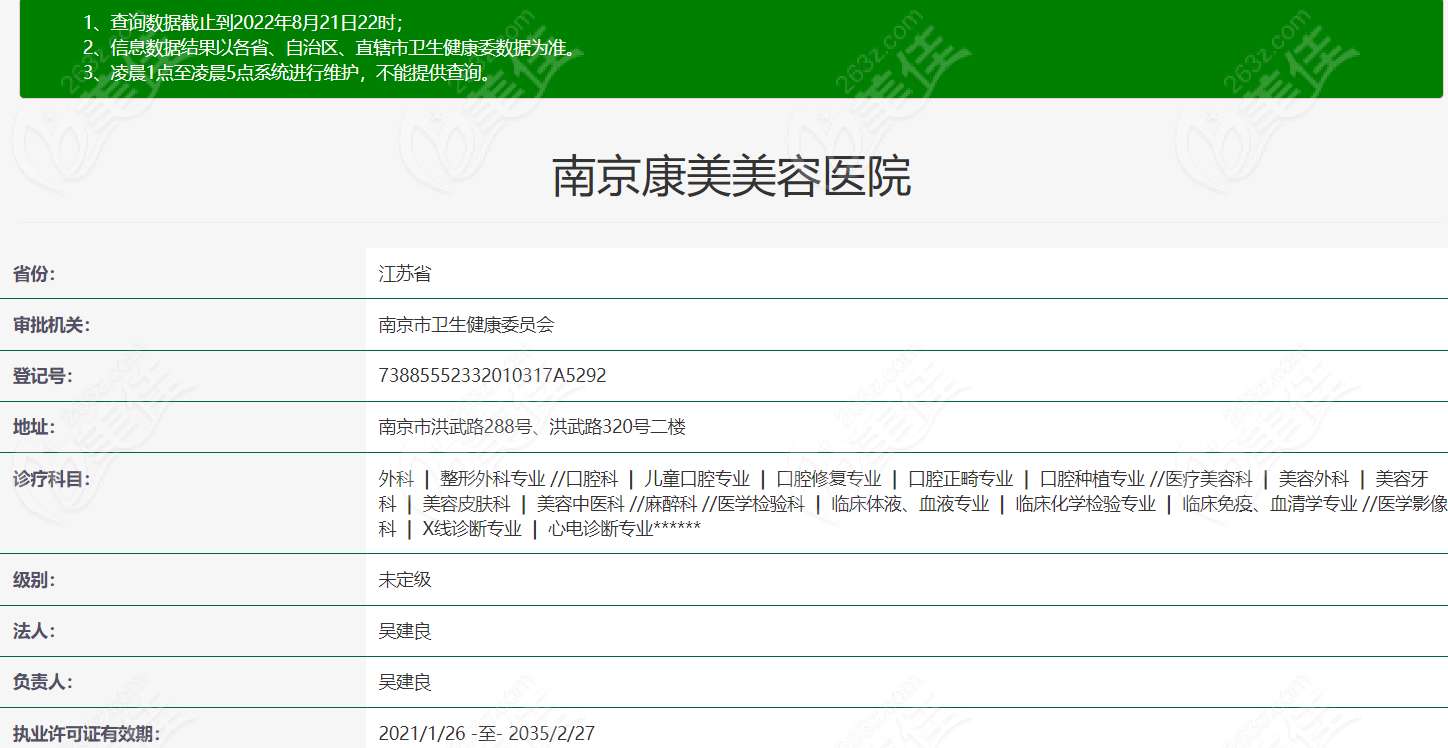Click registration number 73885552332010317A5292

(x=492, y=376)
